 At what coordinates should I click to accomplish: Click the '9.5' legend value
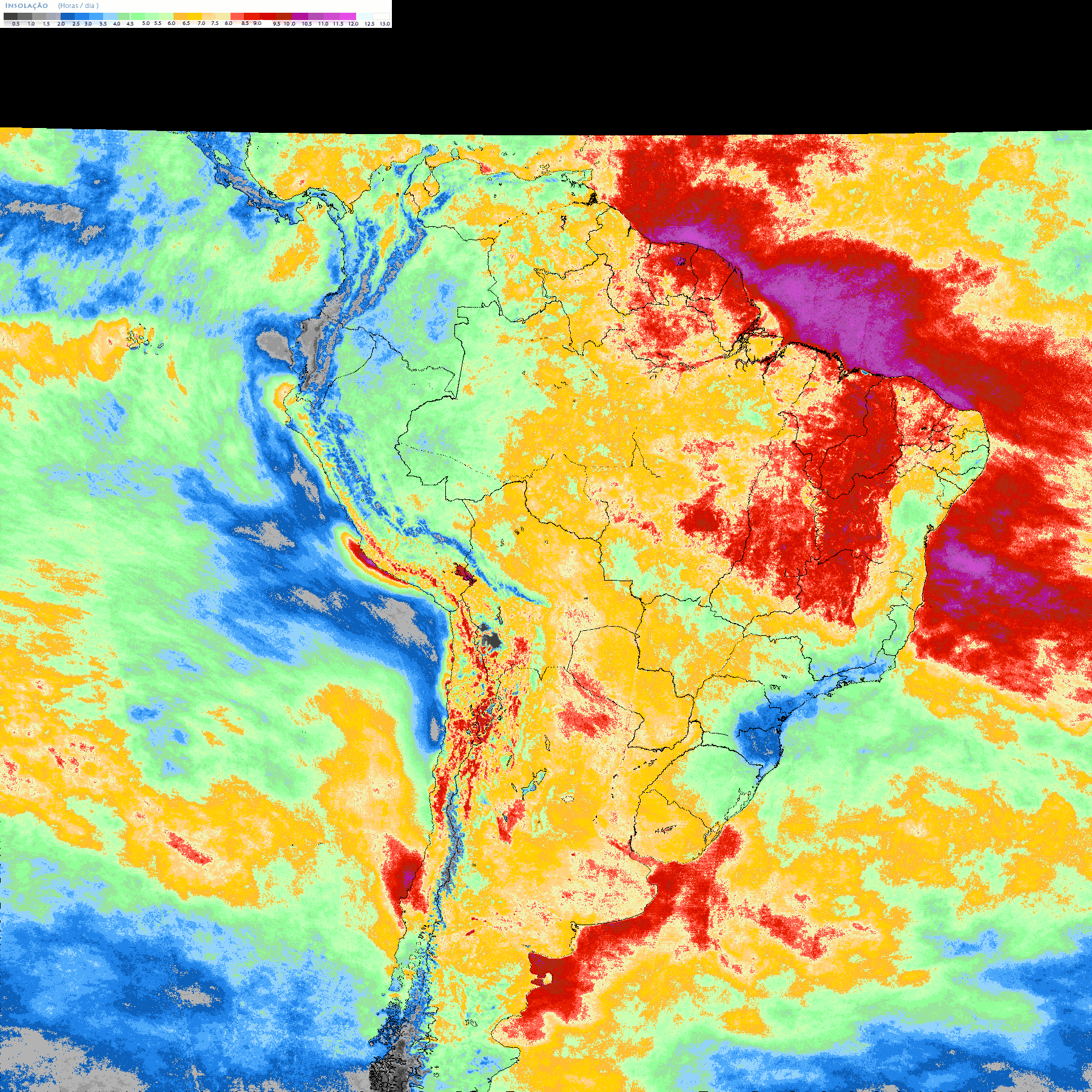277,24
